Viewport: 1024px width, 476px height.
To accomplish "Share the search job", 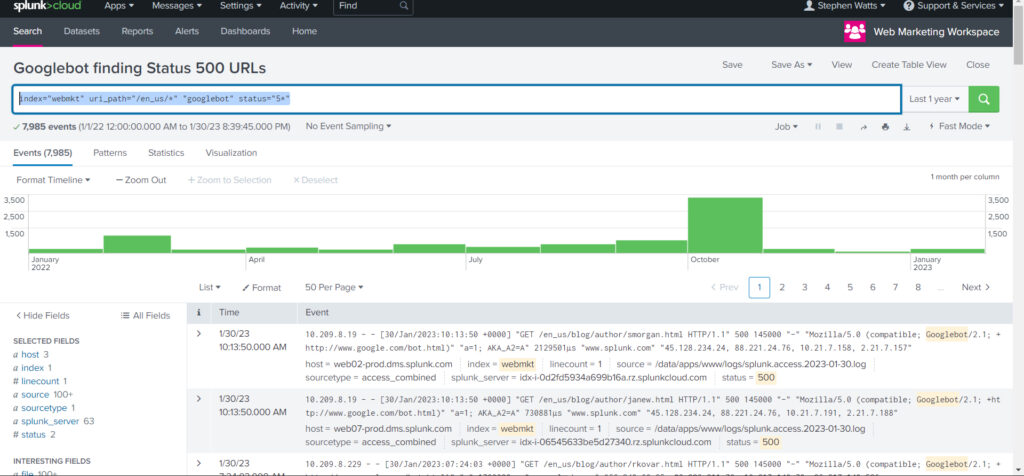I will (861, 127).
